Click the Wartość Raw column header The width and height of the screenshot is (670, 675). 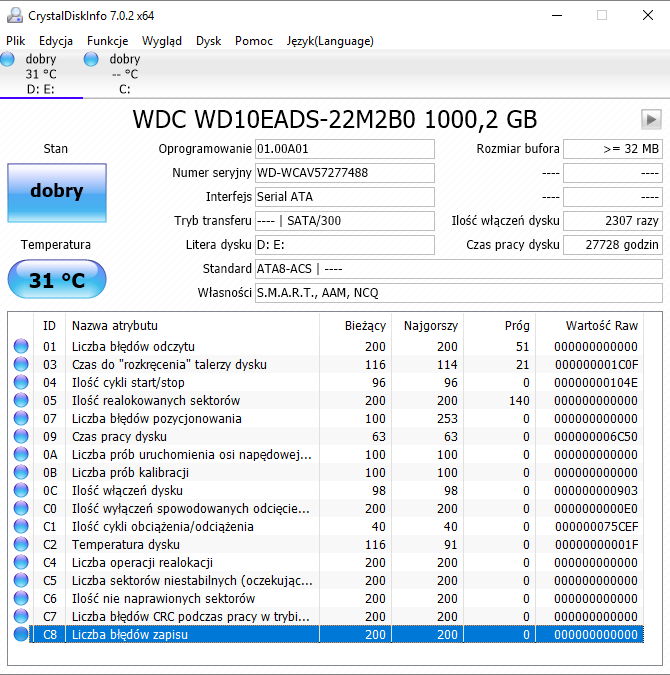589,325
